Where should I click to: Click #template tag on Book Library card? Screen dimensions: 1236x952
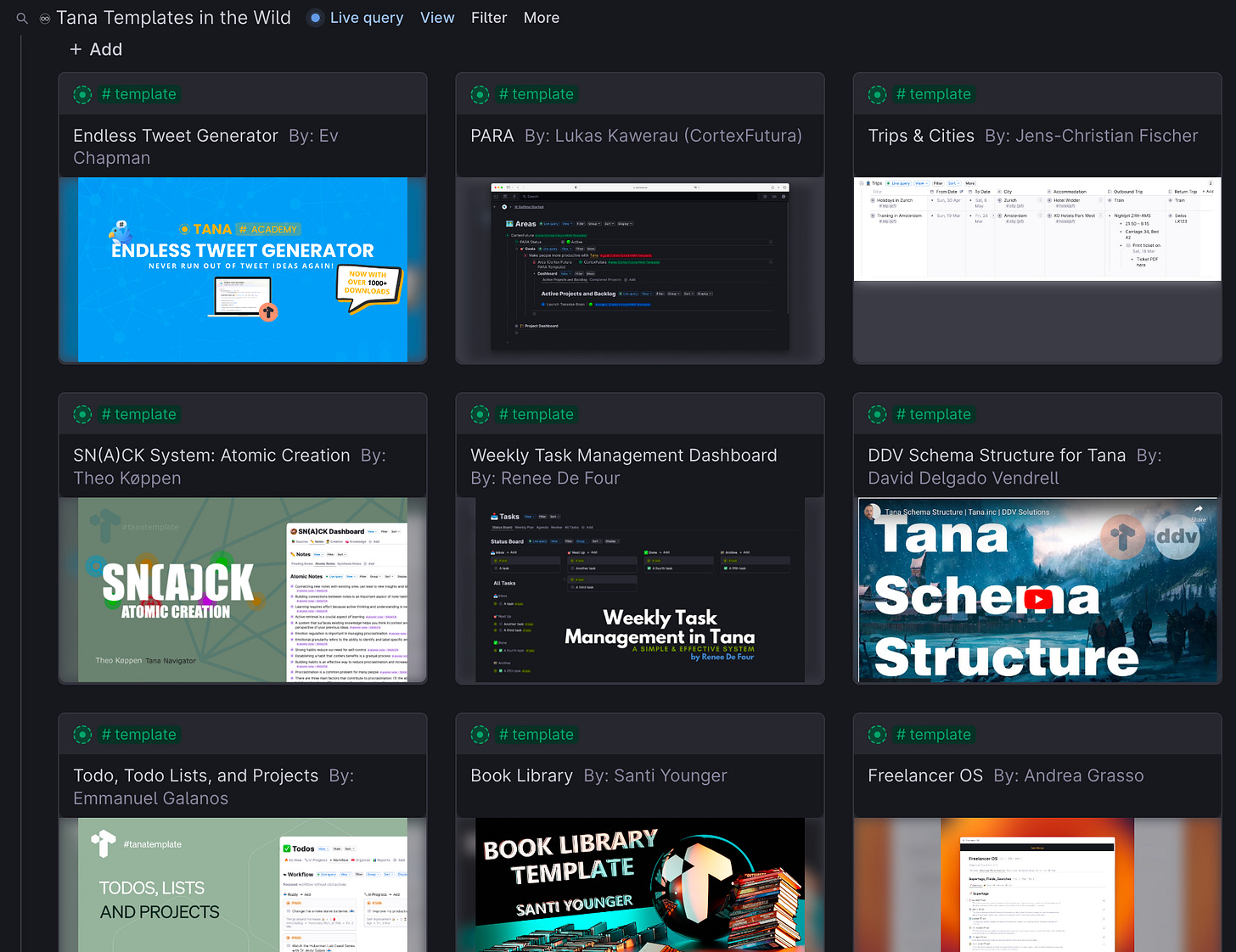coord(537,735)
